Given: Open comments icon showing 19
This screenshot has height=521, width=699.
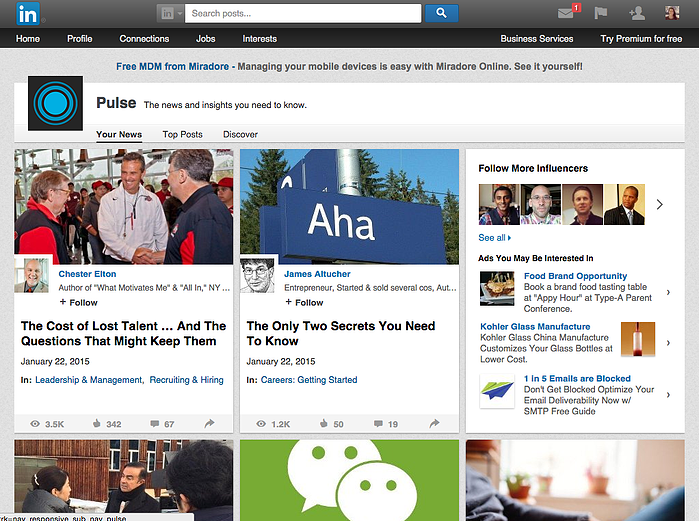Looking at the screenshot, I should (378, 424).
